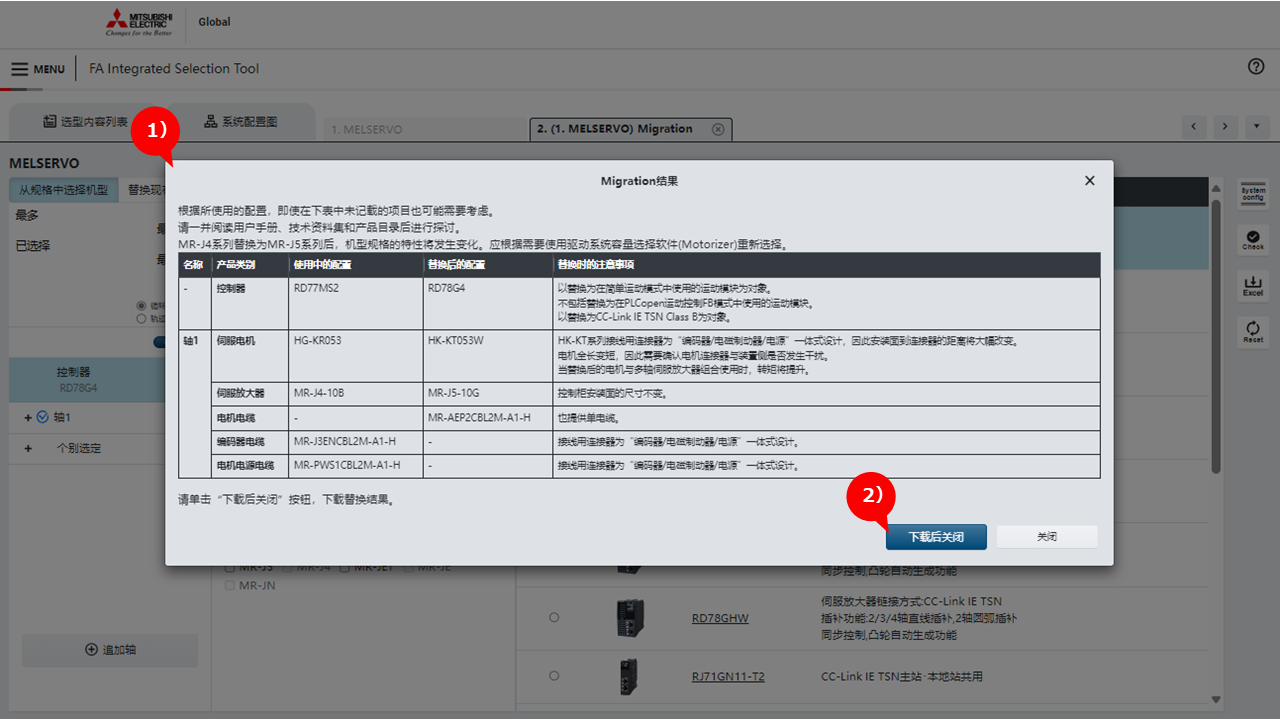Image resolution: width=1280 pixels, height=720 pixels.
Task: Click the 伺服放大器 product category cell
Action: click(x=249, y=393)
